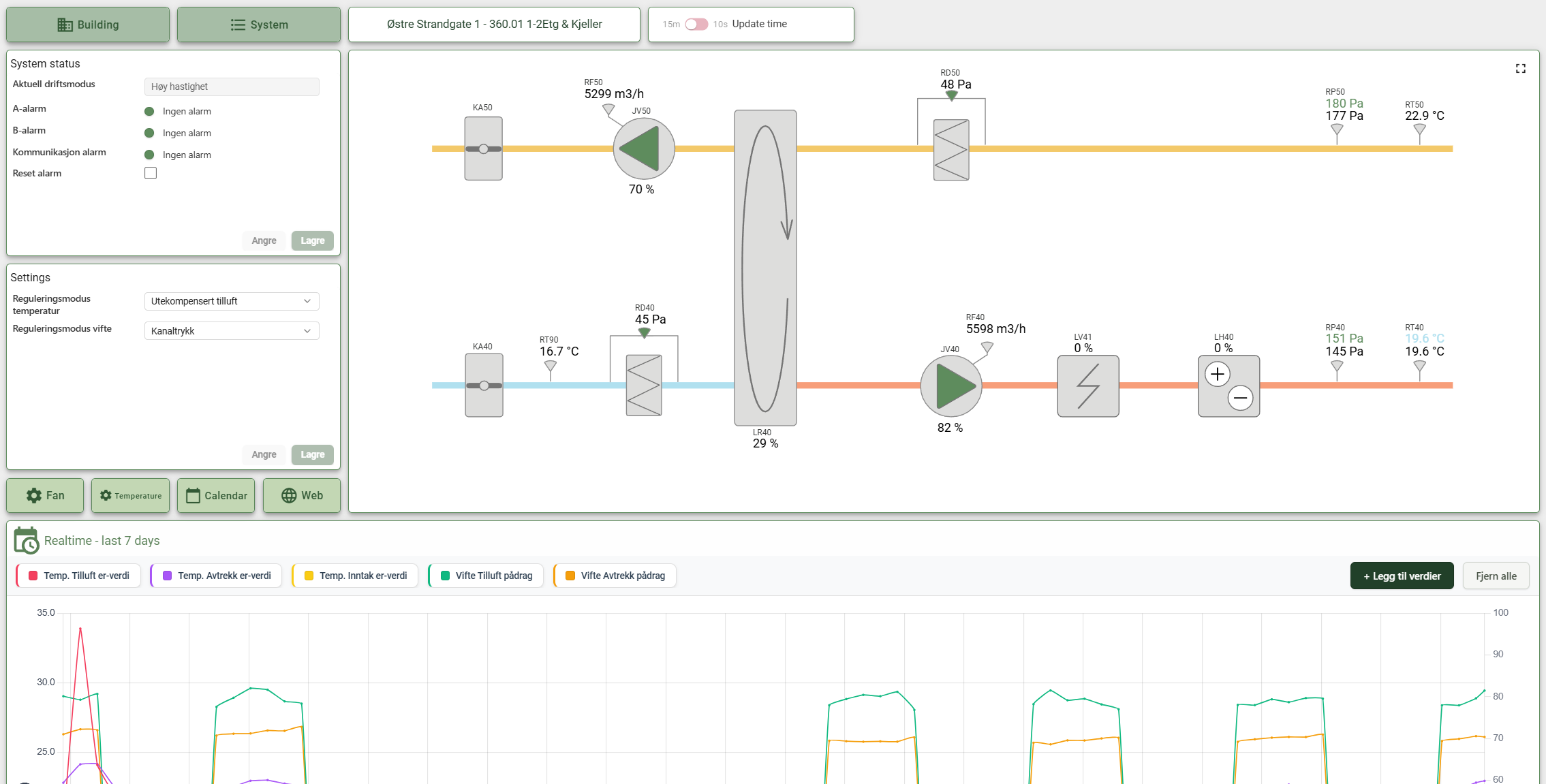Click the RD40 supply filter icon
The width and height of the screenshot is (1546, 784).
644,385
